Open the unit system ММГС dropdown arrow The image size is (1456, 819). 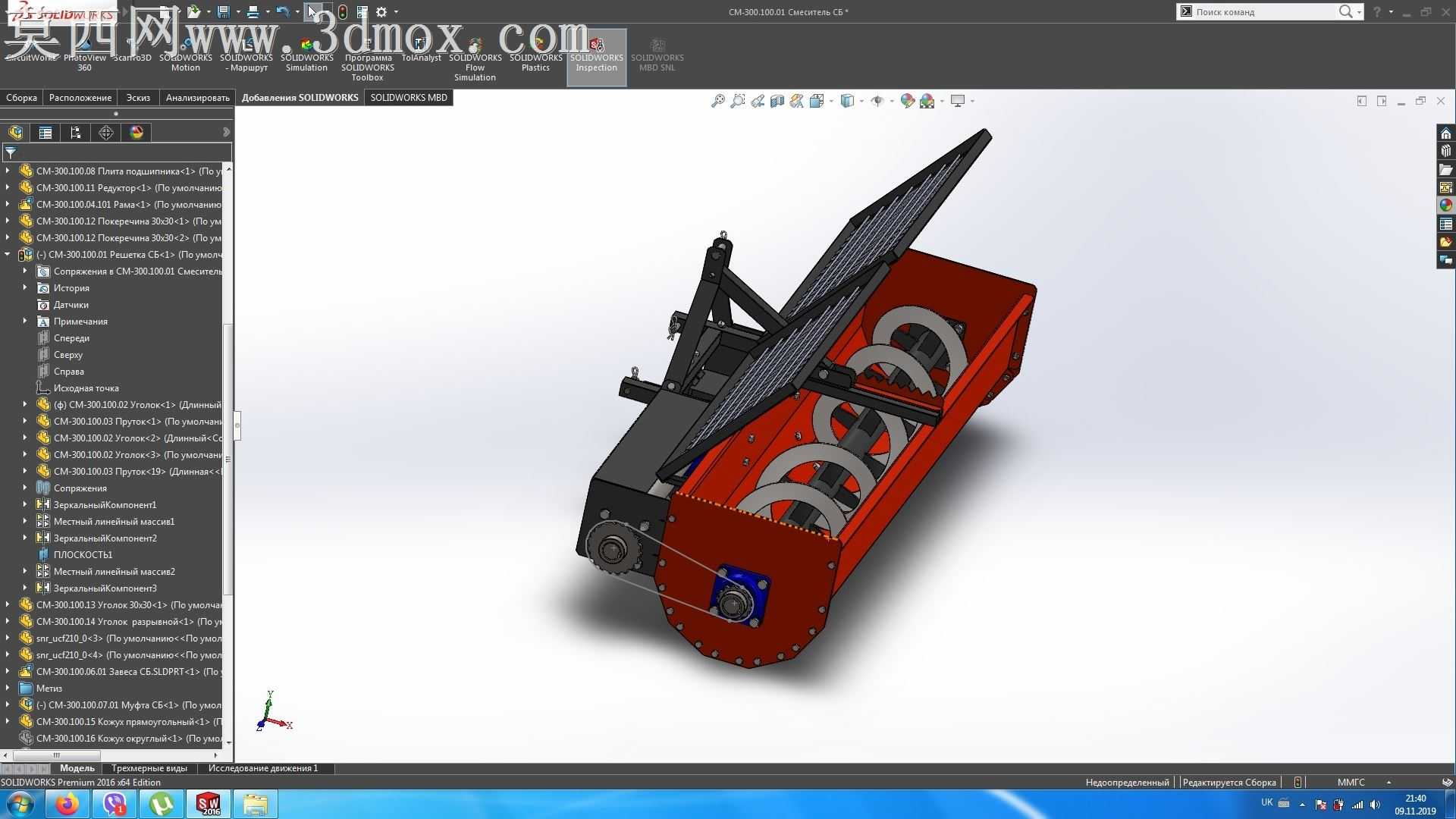click(1389, 783)
